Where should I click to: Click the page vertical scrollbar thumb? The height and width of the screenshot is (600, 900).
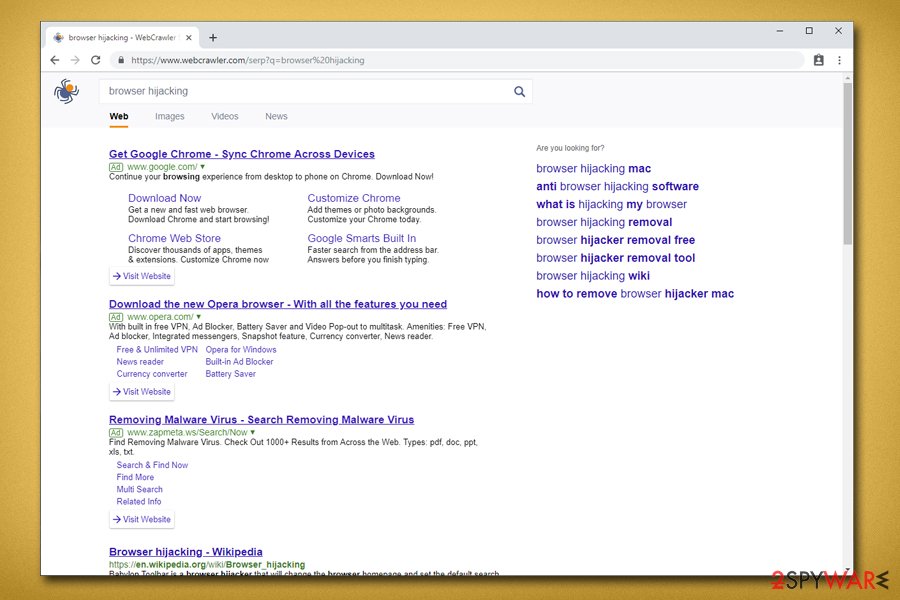coord(847,164)
